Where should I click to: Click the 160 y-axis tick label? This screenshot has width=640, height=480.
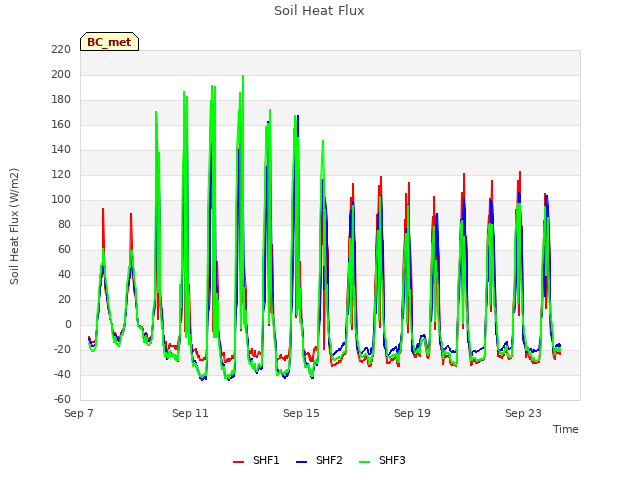61,124
